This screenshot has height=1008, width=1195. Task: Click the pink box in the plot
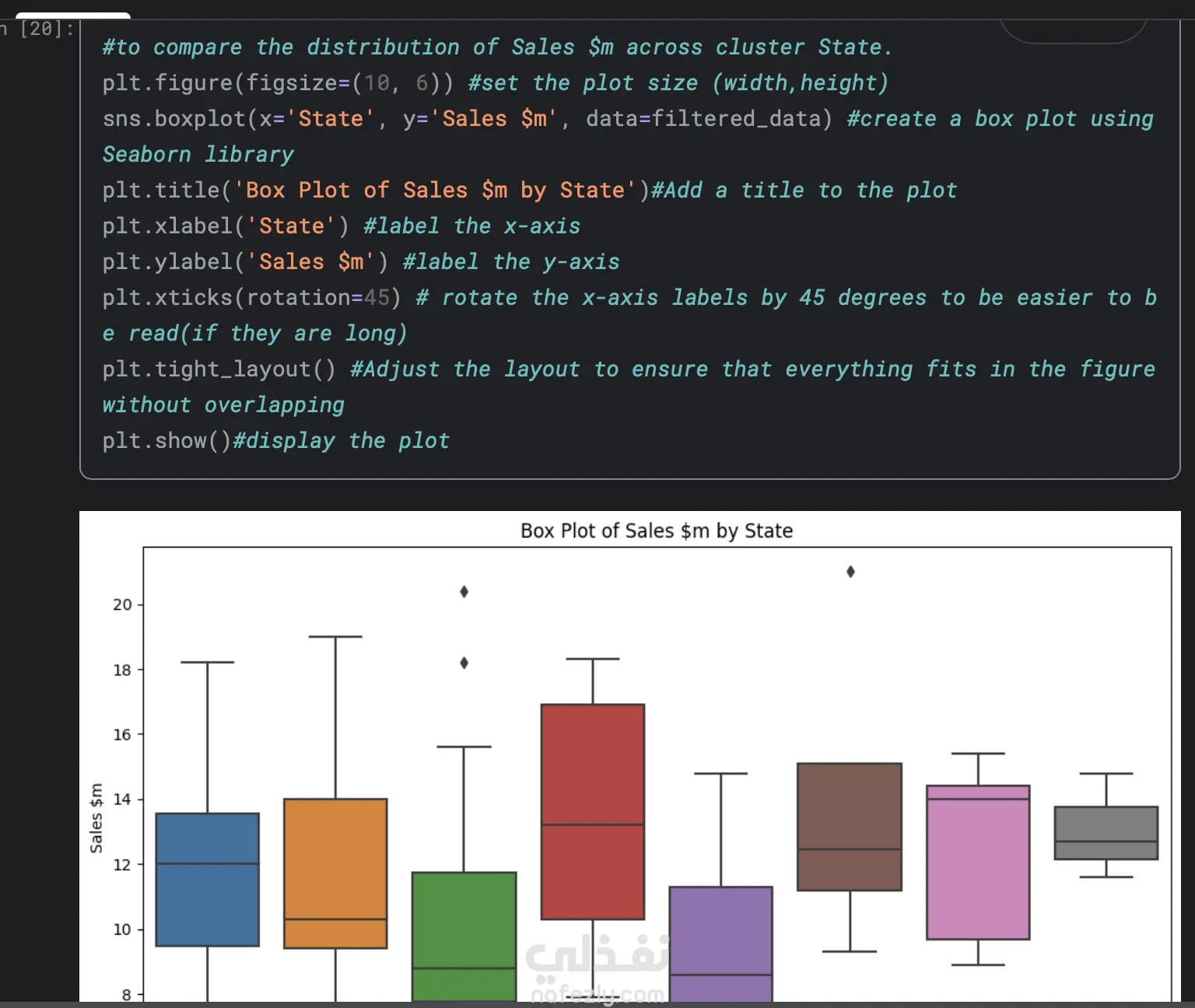tap(978, 862)
